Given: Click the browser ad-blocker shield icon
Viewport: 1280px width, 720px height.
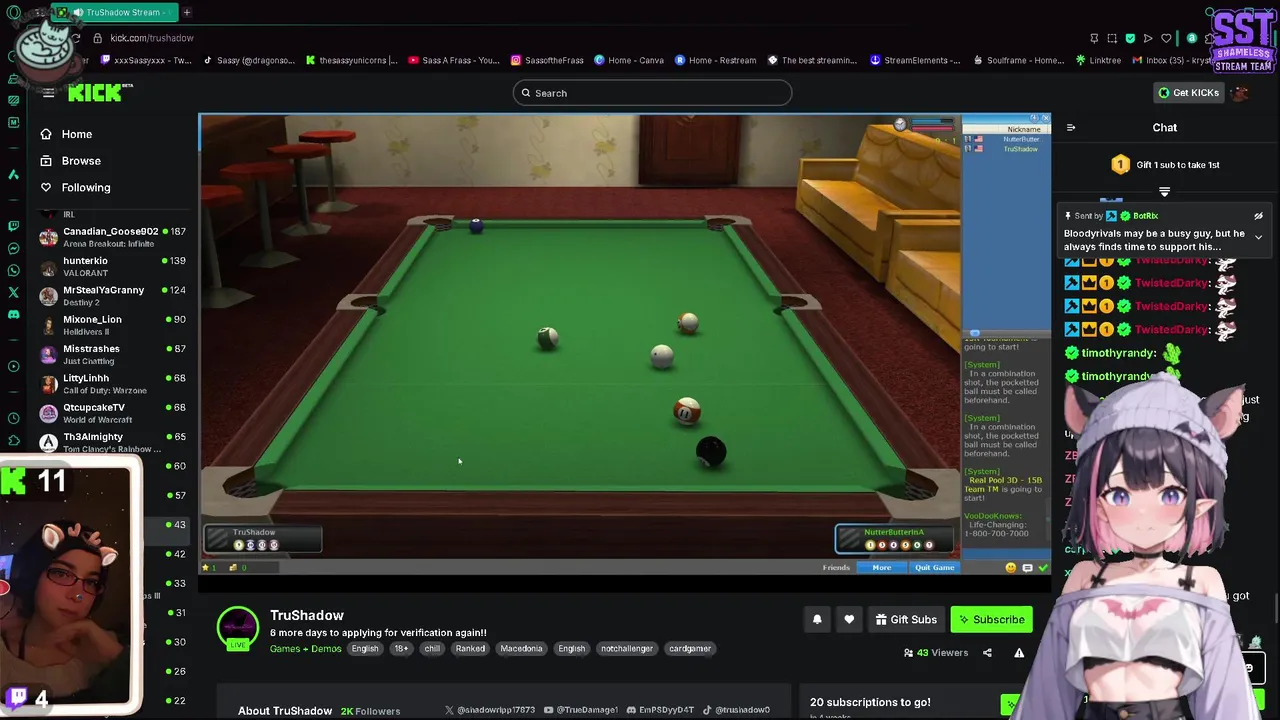Looking at the screenshot, I should point(1130,38).
